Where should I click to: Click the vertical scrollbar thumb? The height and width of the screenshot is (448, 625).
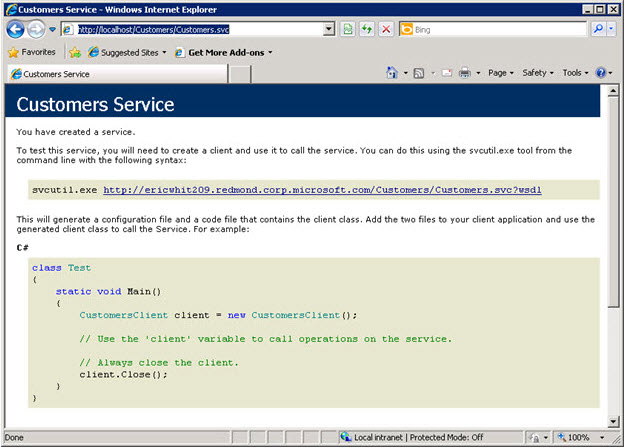(x=613, y=202)
